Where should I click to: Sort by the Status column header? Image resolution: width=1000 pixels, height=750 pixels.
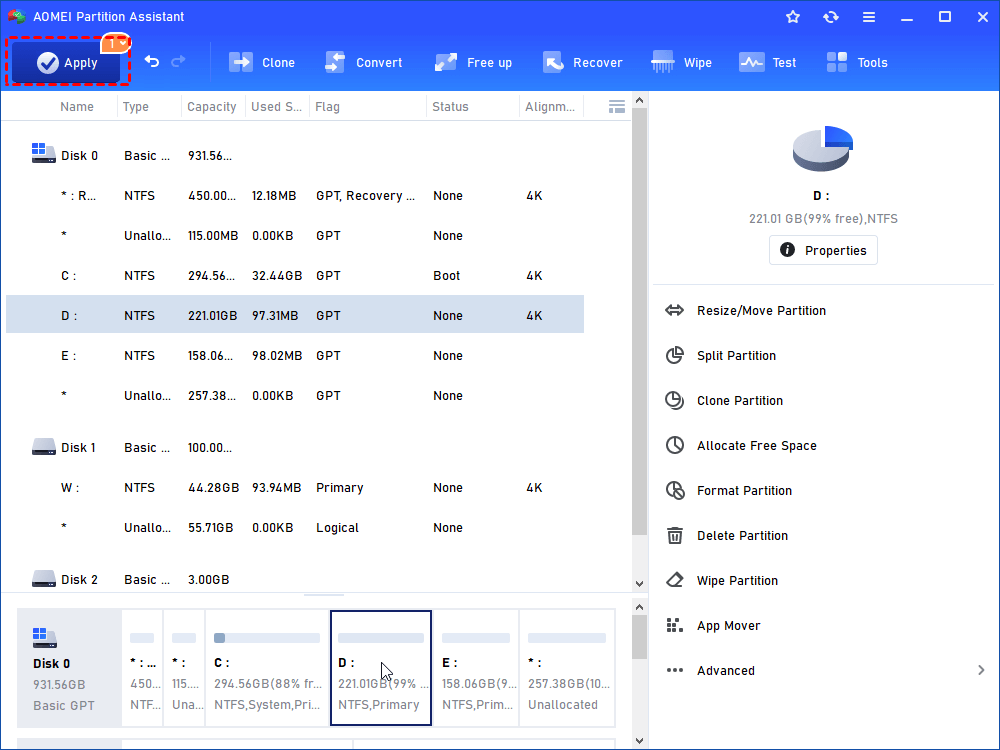pos(450,107)
